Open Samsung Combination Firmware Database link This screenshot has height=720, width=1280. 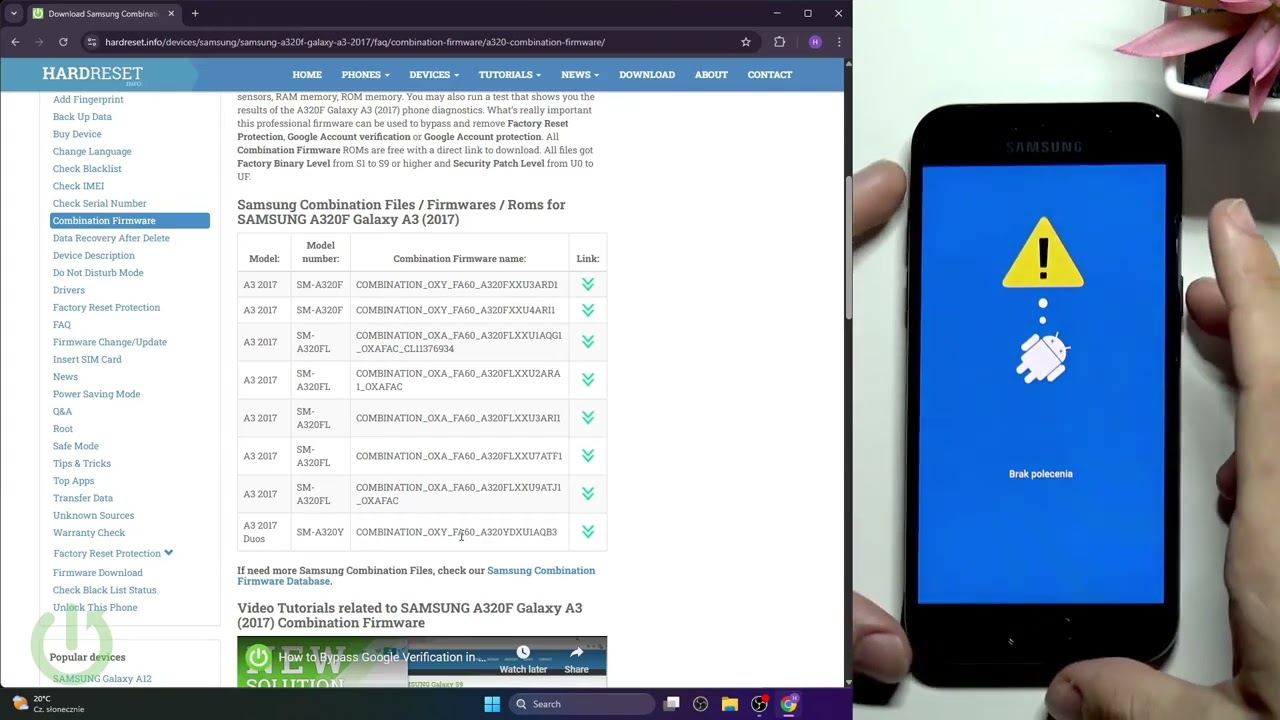click(416, 576)
